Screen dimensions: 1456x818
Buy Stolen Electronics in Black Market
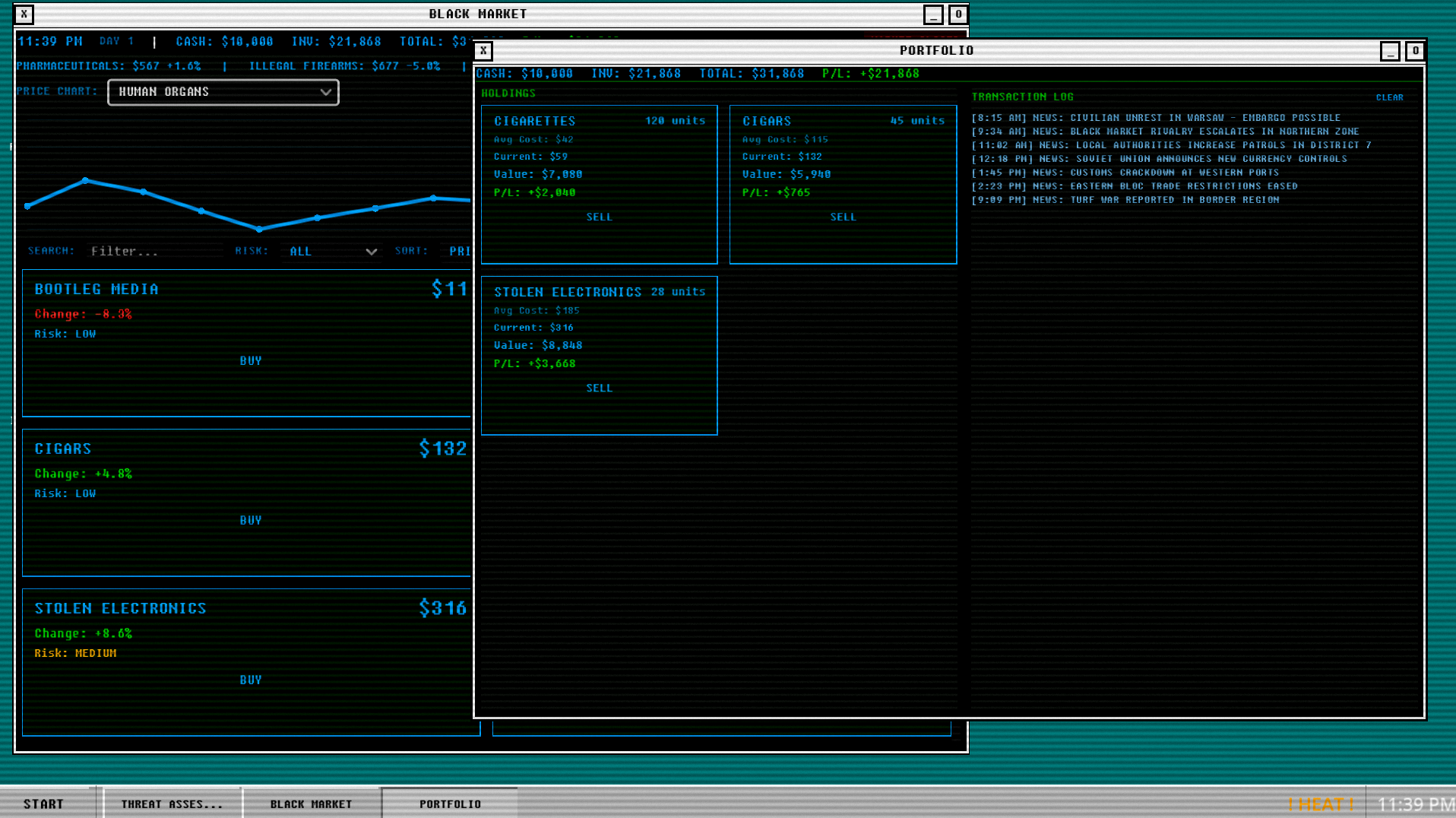tap(251, 680)
